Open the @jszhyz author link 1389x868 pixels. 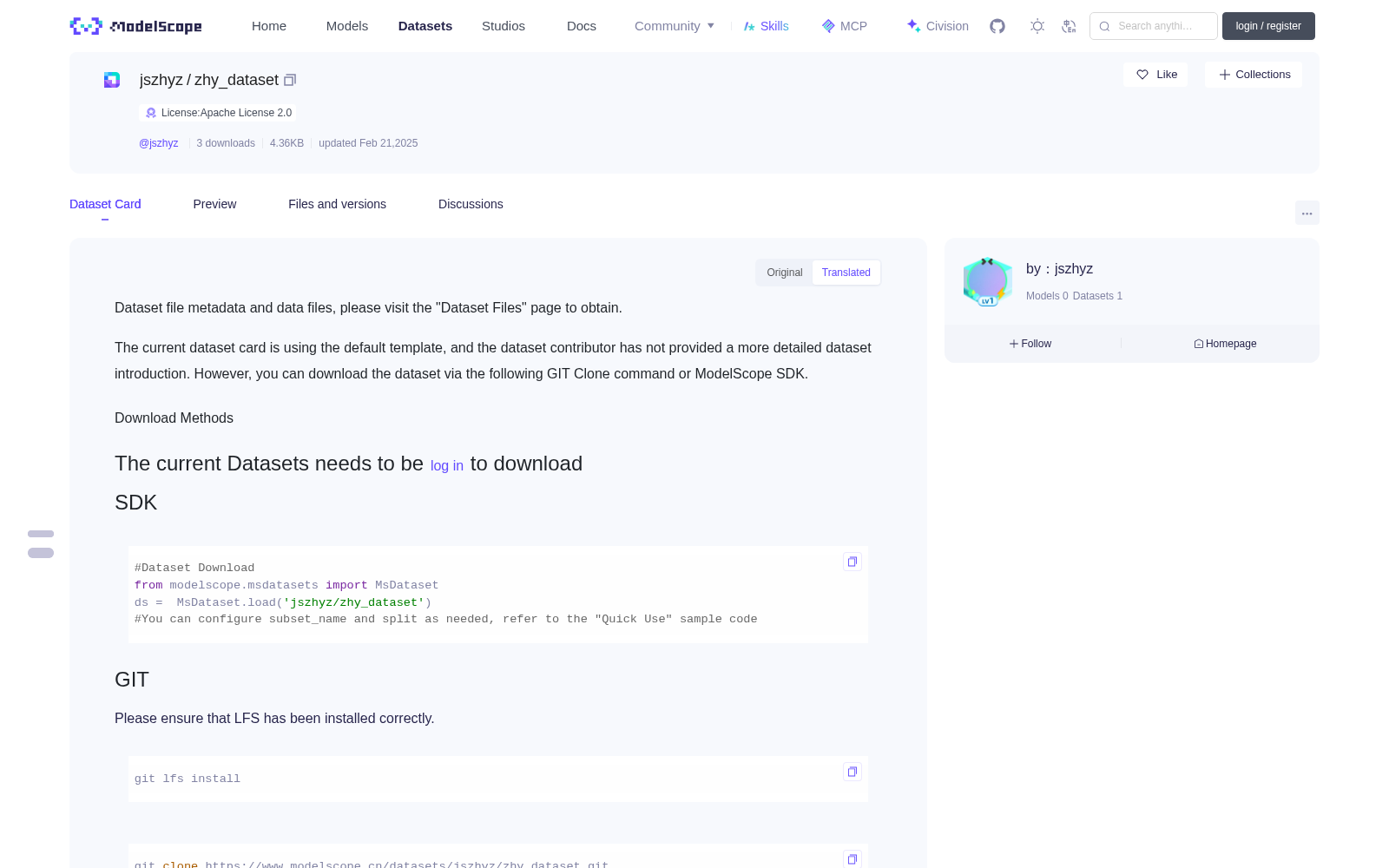click(159, 143)
